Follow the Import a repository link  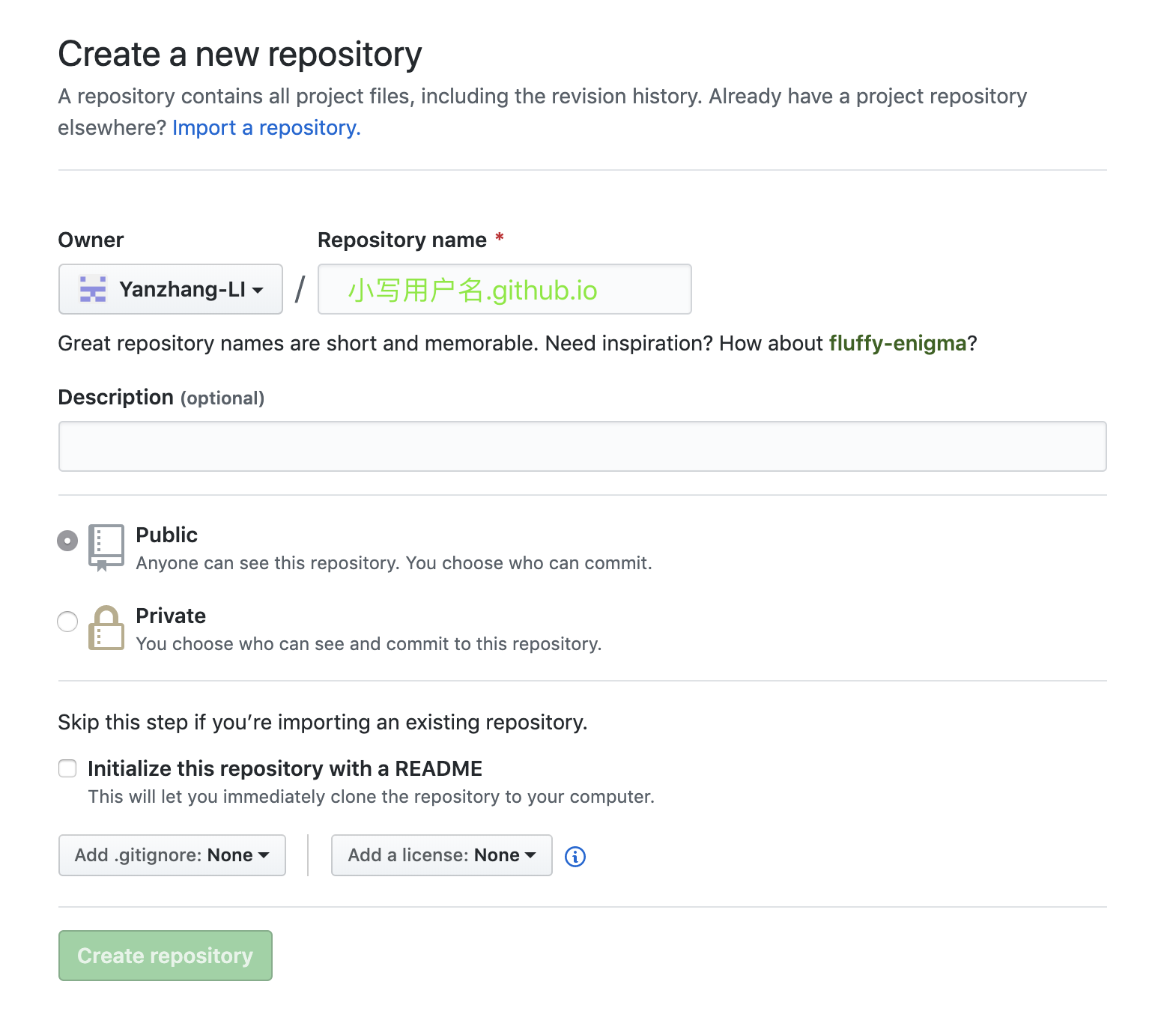point(266,128)
